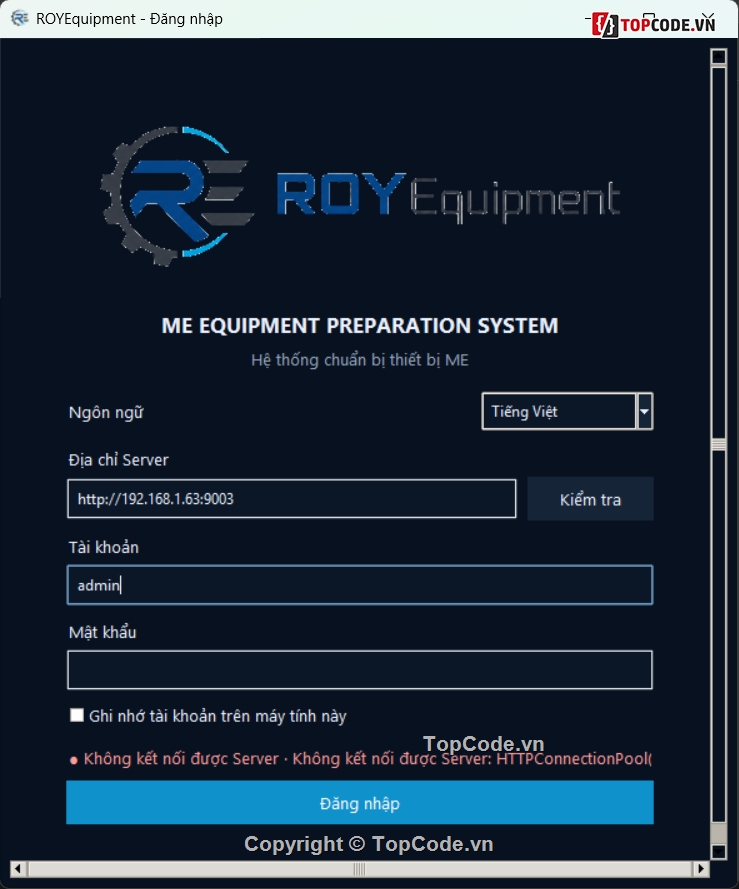Click the horizontal scrollbar thumb grip
The width and height of the screenshot is (739, 889).
360,869
